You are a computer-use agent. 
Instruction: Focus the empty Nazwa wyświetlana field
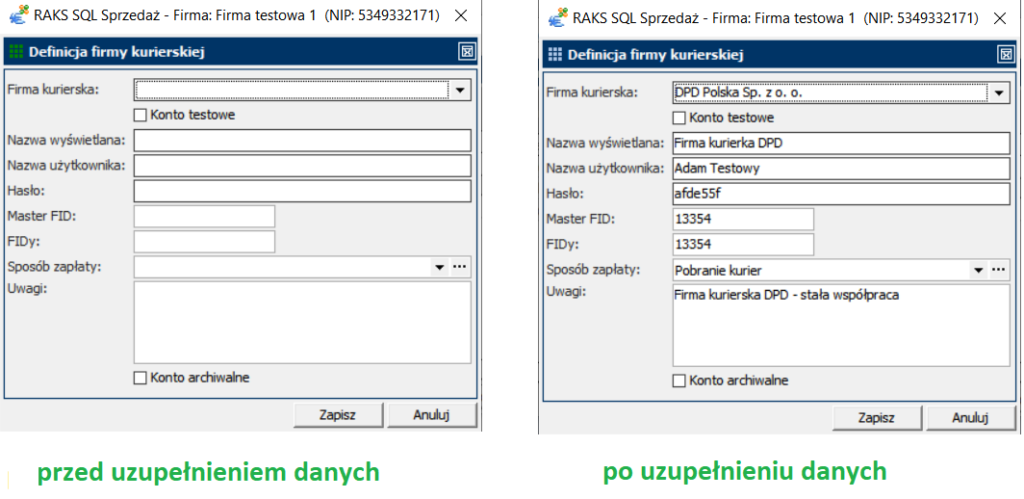[x=302, y=140]
